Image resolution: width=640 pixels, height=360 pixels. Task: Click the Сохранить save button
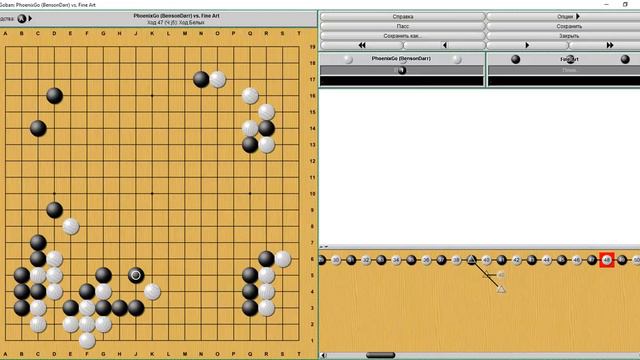569,26
